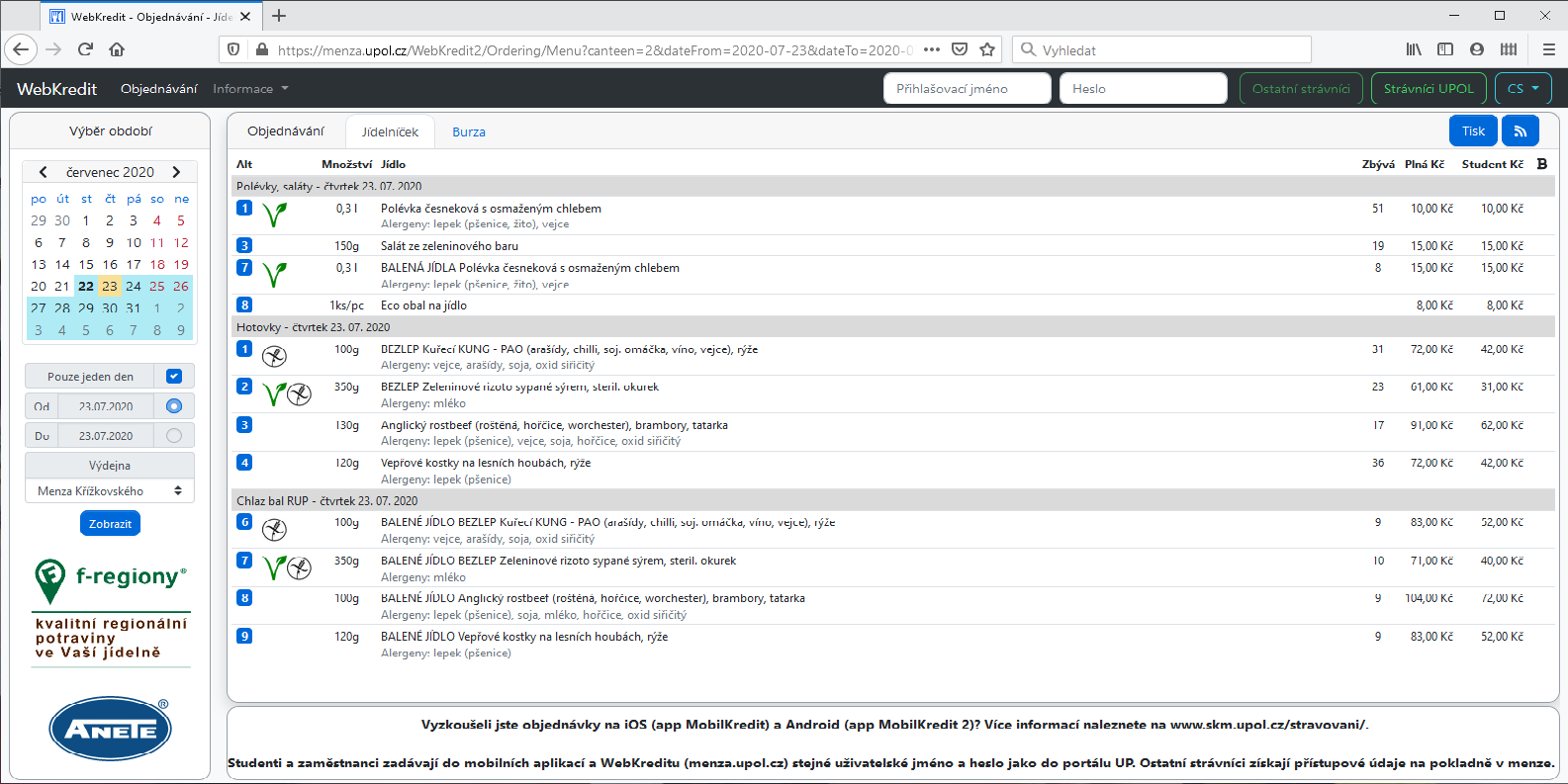The height and width of the screenshot is (784, 1568).
Task: Select the Od date radio button
Action: coord(174,405)
